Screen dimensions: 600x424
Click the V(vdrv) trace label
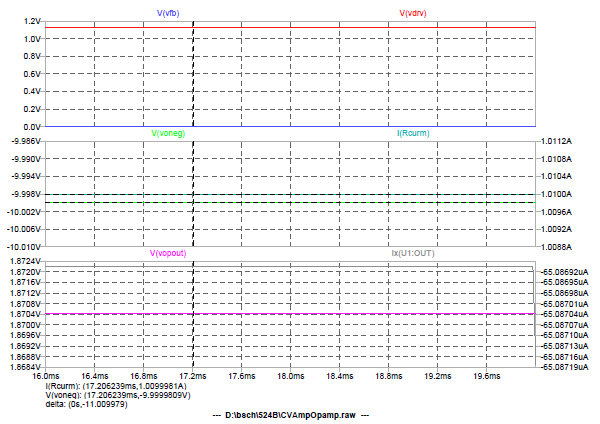tap(413, 13)
